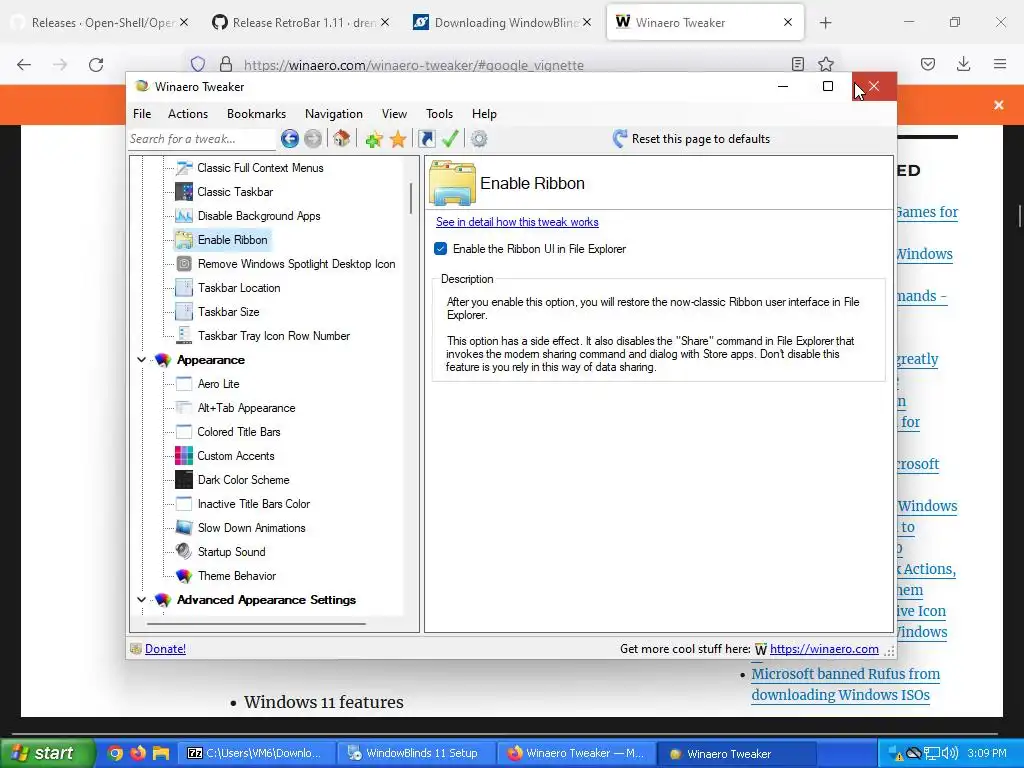This screenshot has height=768, width=1024.
Task: Go back using the blue back arrow icon
Action: pyautogui.click(x=290, y=138)
